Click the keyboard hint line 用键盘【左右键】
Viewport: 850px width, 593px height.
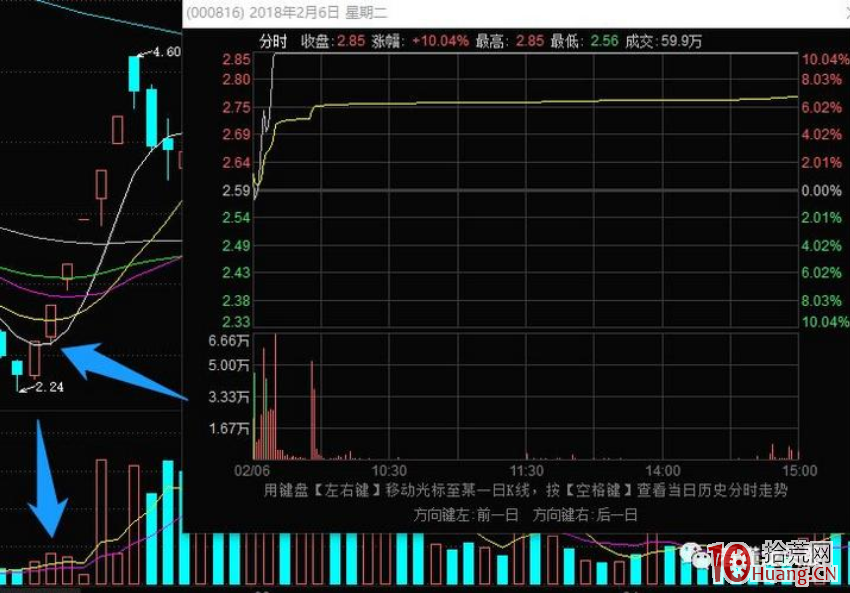pos(525,491)
